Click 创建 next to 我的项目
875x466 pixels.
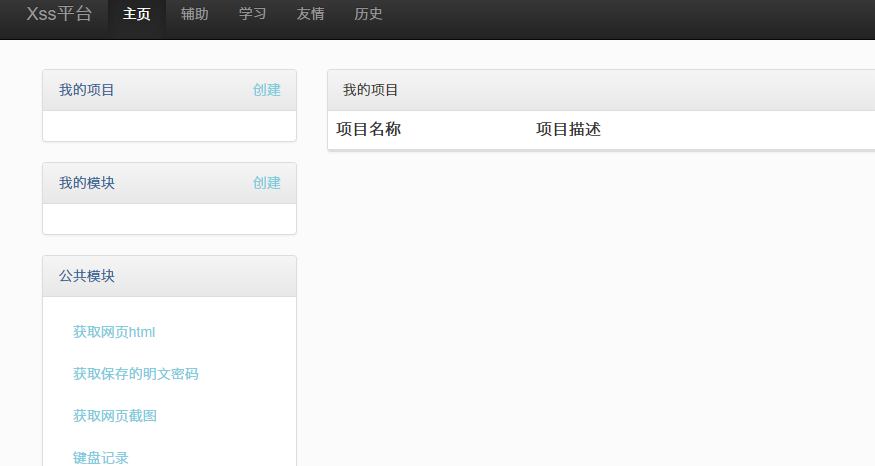click(267, 90)
